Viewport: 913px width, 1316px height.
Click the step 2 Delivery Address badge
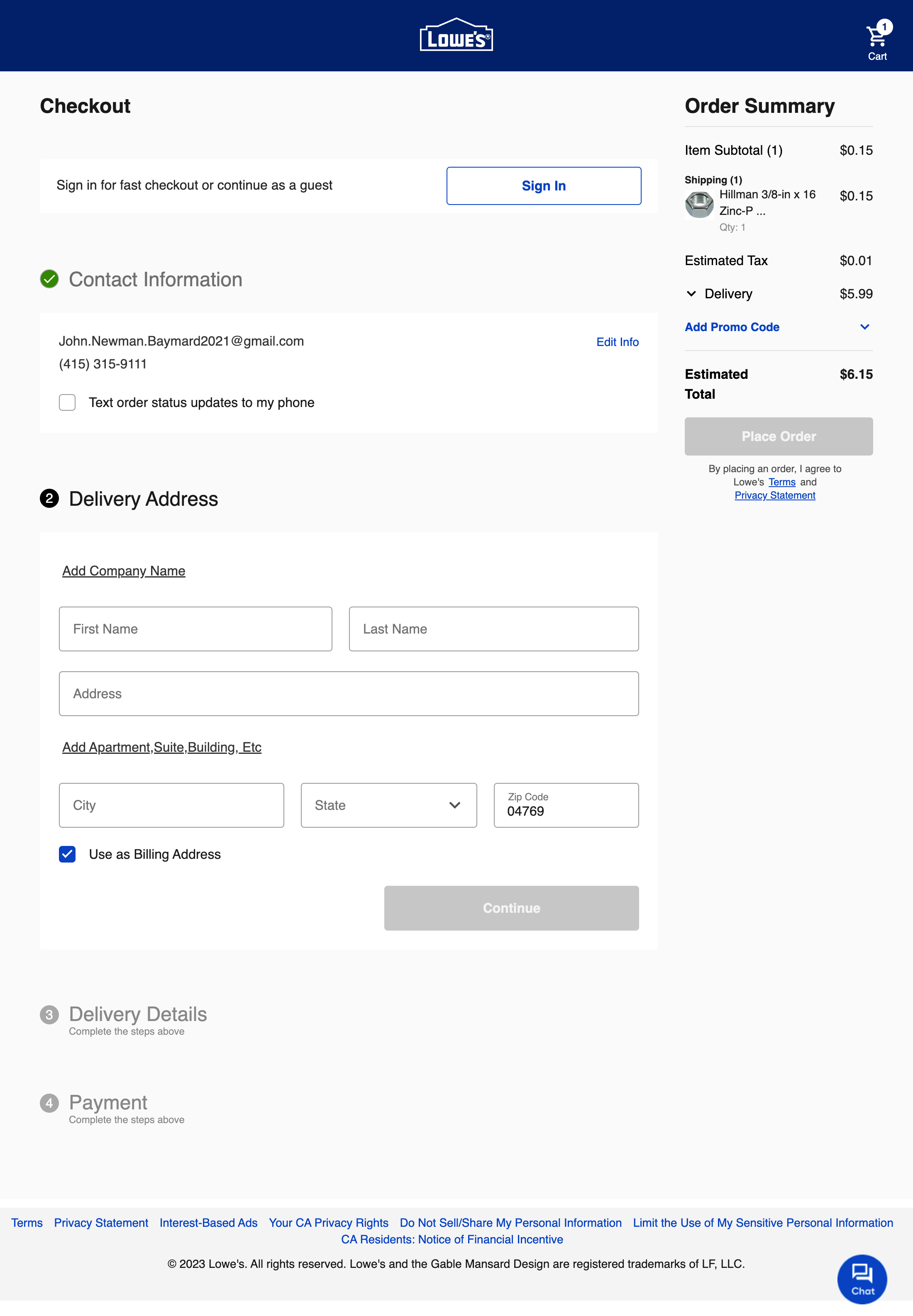click(x=49, y=498)
